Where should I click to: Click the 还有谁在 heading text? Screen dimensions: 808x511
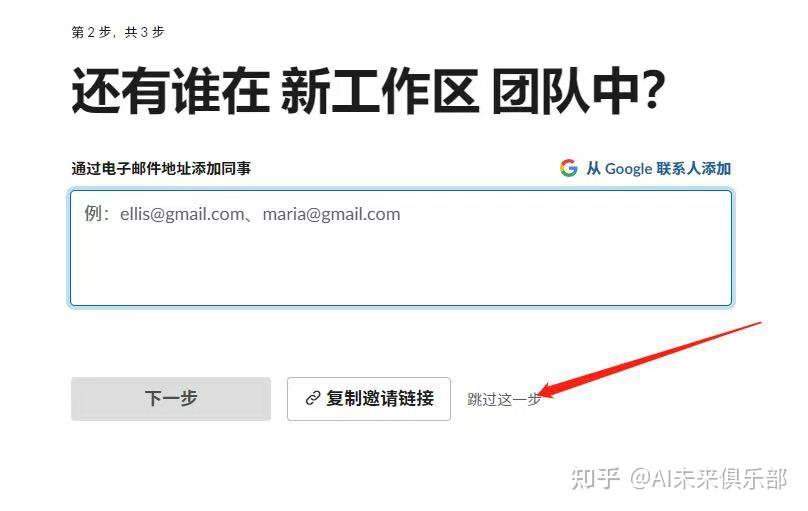(171, 91)
